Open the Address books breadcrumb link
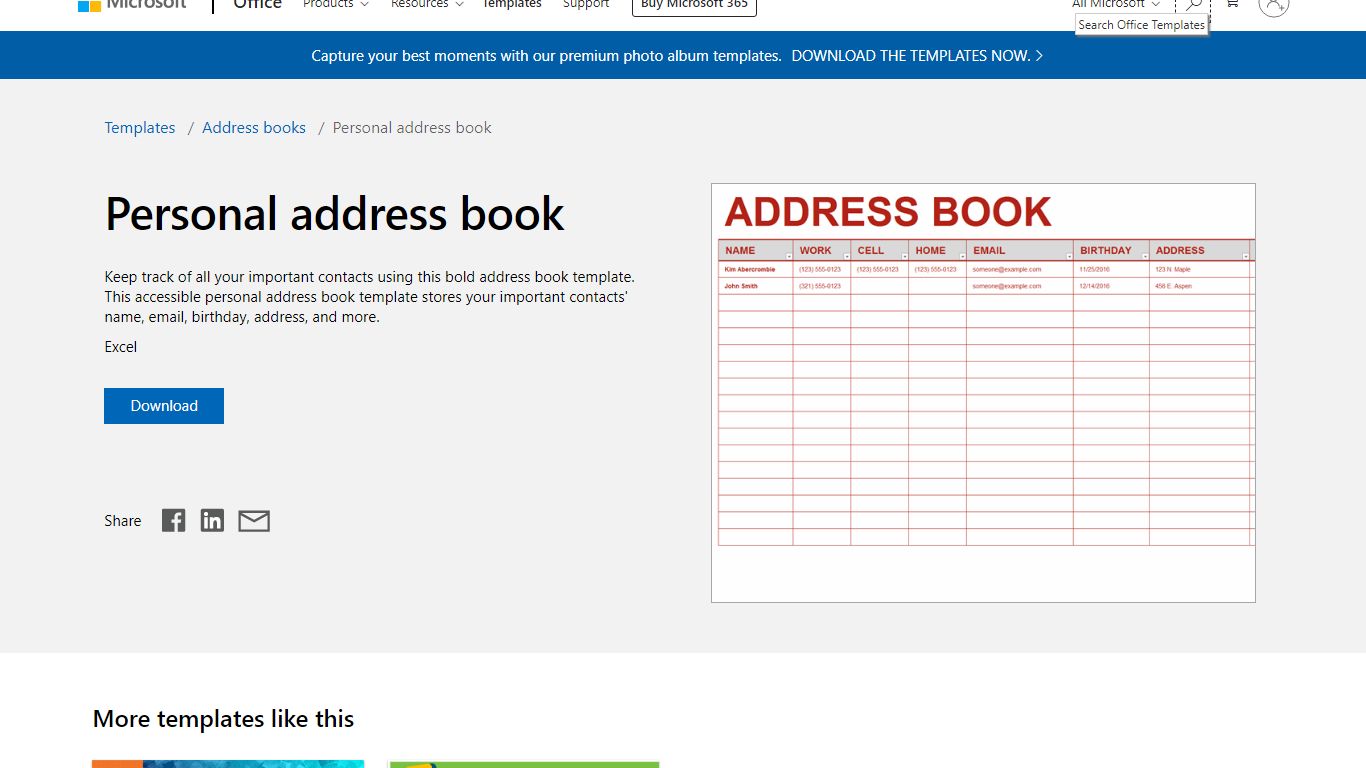 [x=254, y=128]
